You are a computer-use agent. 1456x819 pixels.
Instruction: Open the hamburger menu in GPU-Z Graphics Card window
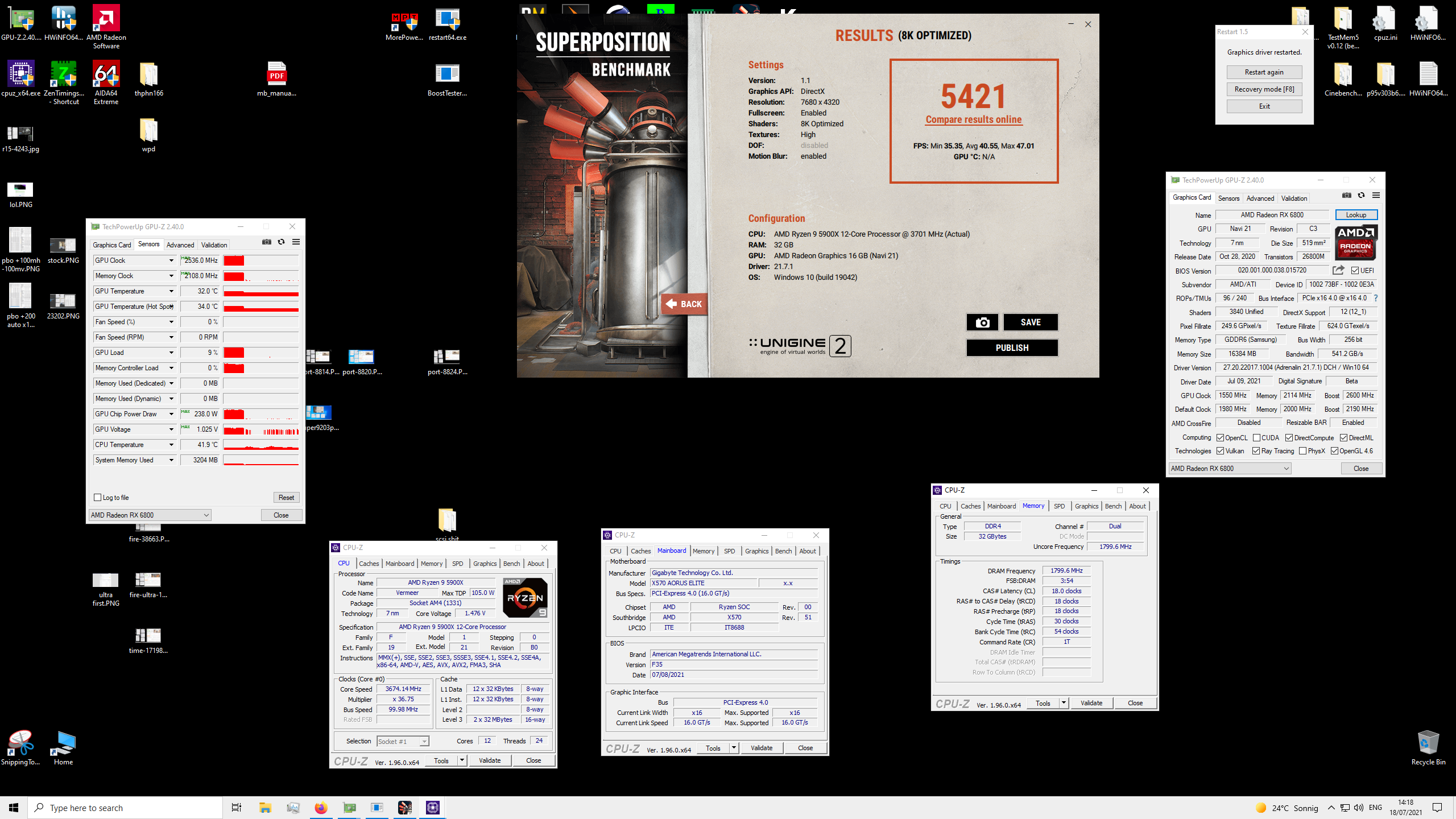pyautogui.click(x=1376, y=196)
